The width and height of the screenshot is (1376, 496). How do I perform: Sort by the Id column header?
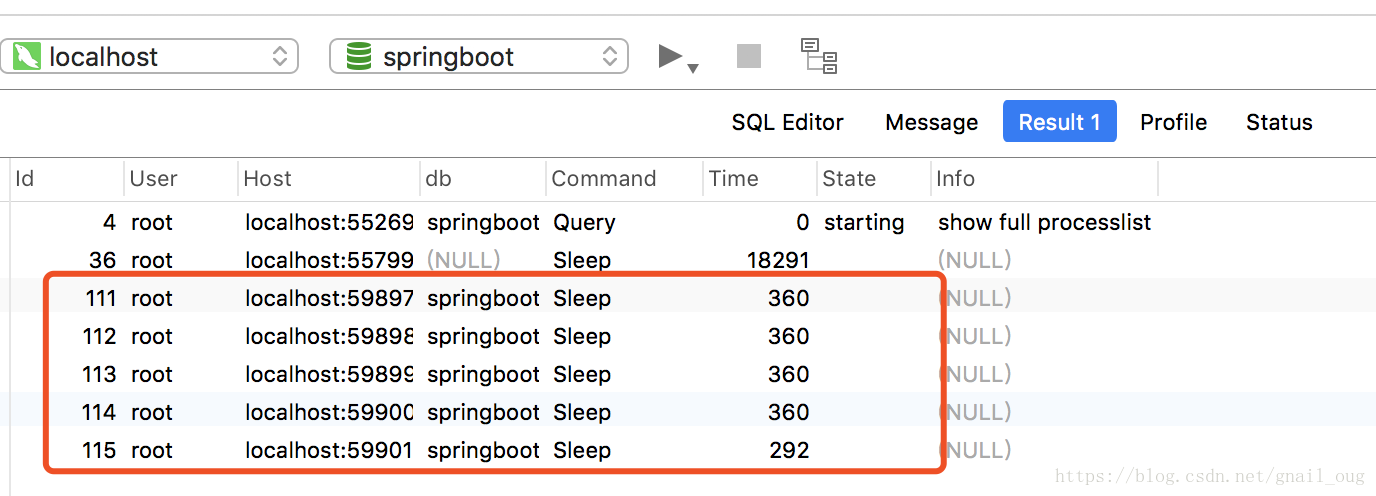pyautogui.click(x=66, y=178)
